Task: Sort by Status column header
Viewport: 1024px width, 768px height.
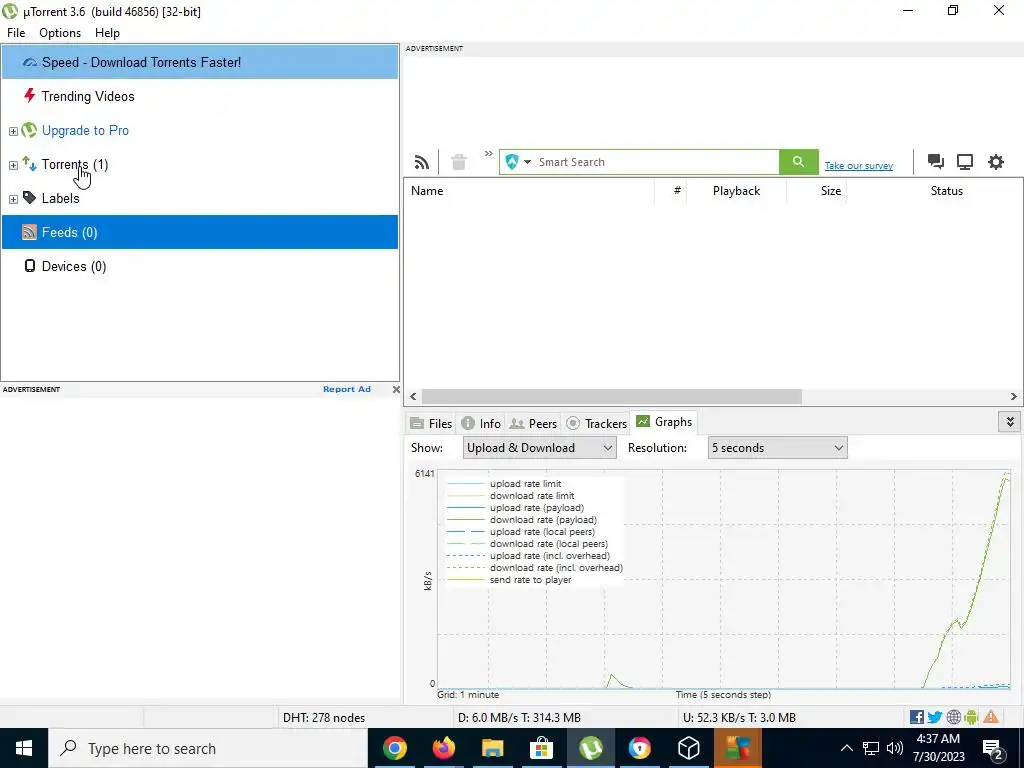Action: (946, 191)
